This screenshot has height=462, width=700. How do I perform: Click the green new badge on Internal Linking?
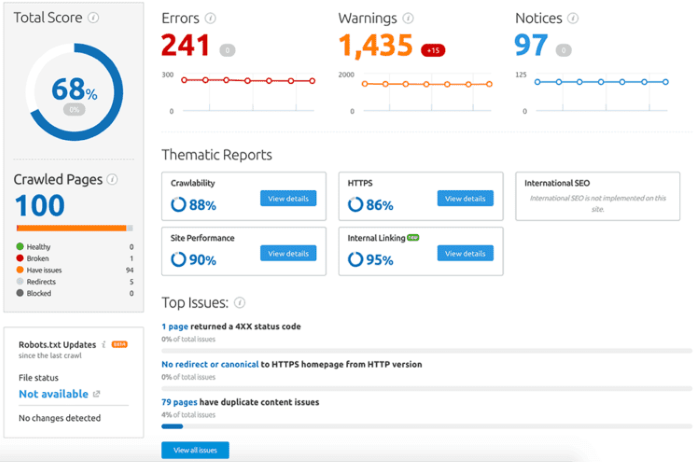413,237
